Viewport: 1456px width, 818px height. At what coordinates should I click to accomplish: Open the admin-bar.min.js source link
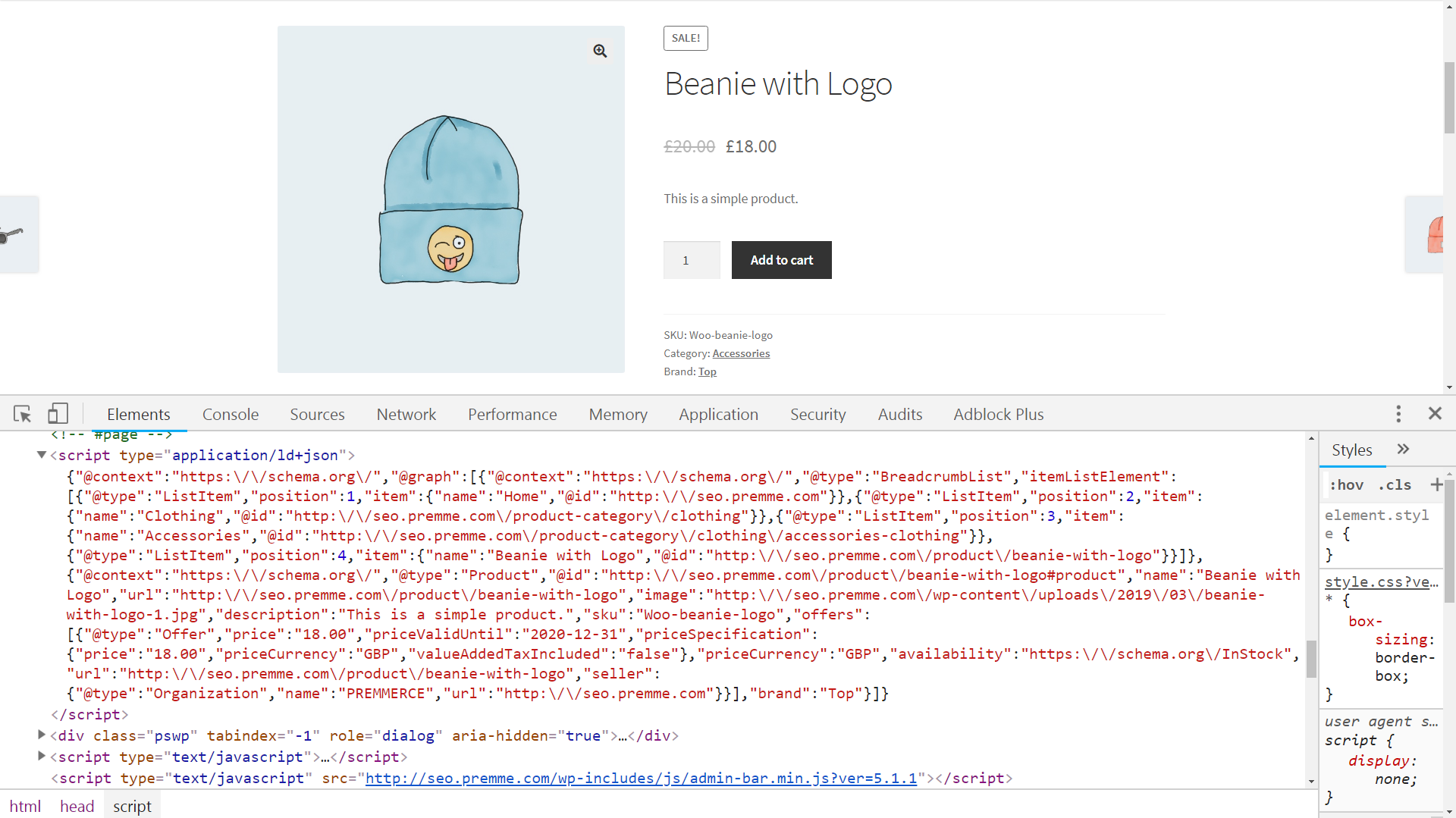[x=641, y=778]
